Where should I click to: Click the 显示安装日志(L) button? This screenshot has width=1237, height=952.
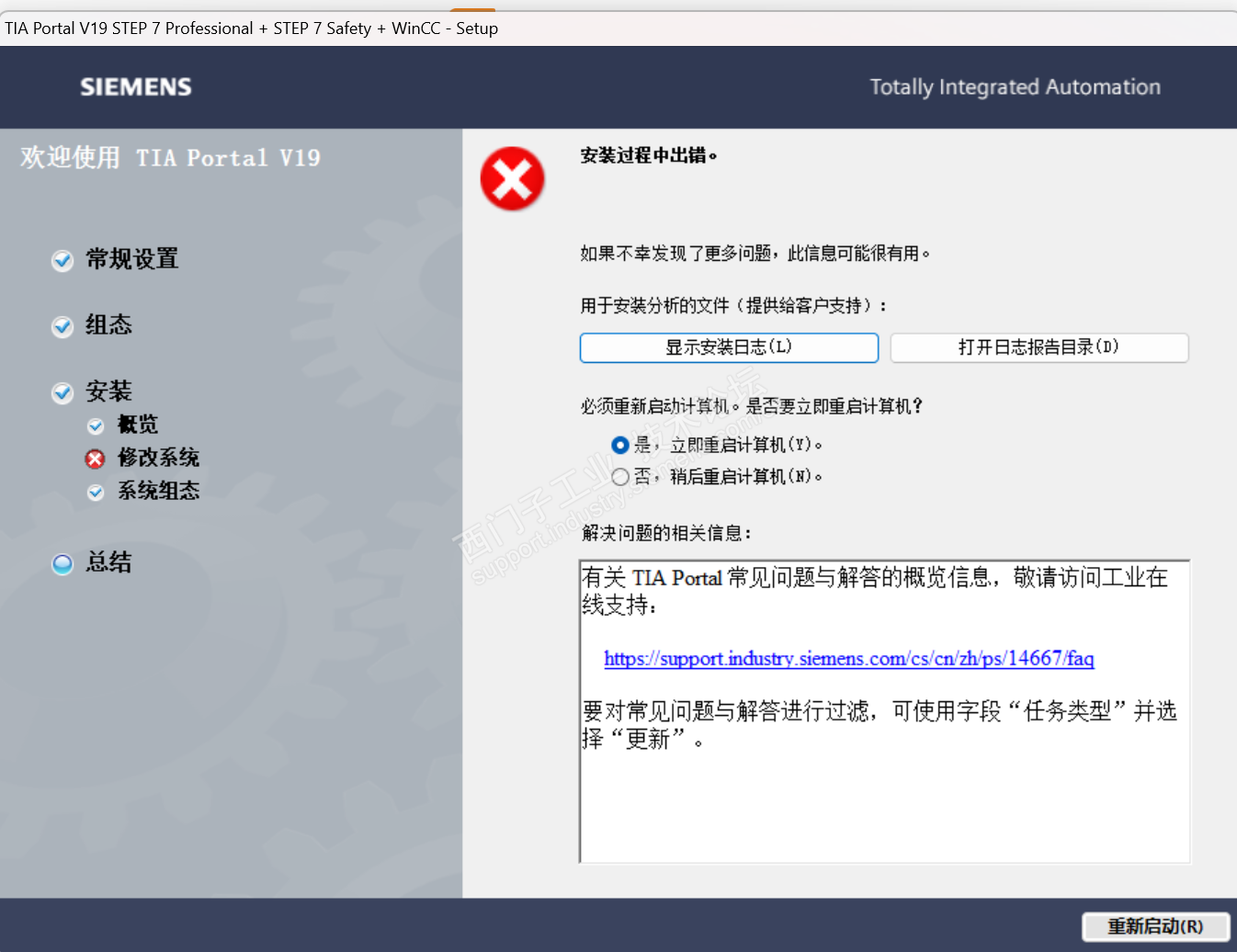729,347
